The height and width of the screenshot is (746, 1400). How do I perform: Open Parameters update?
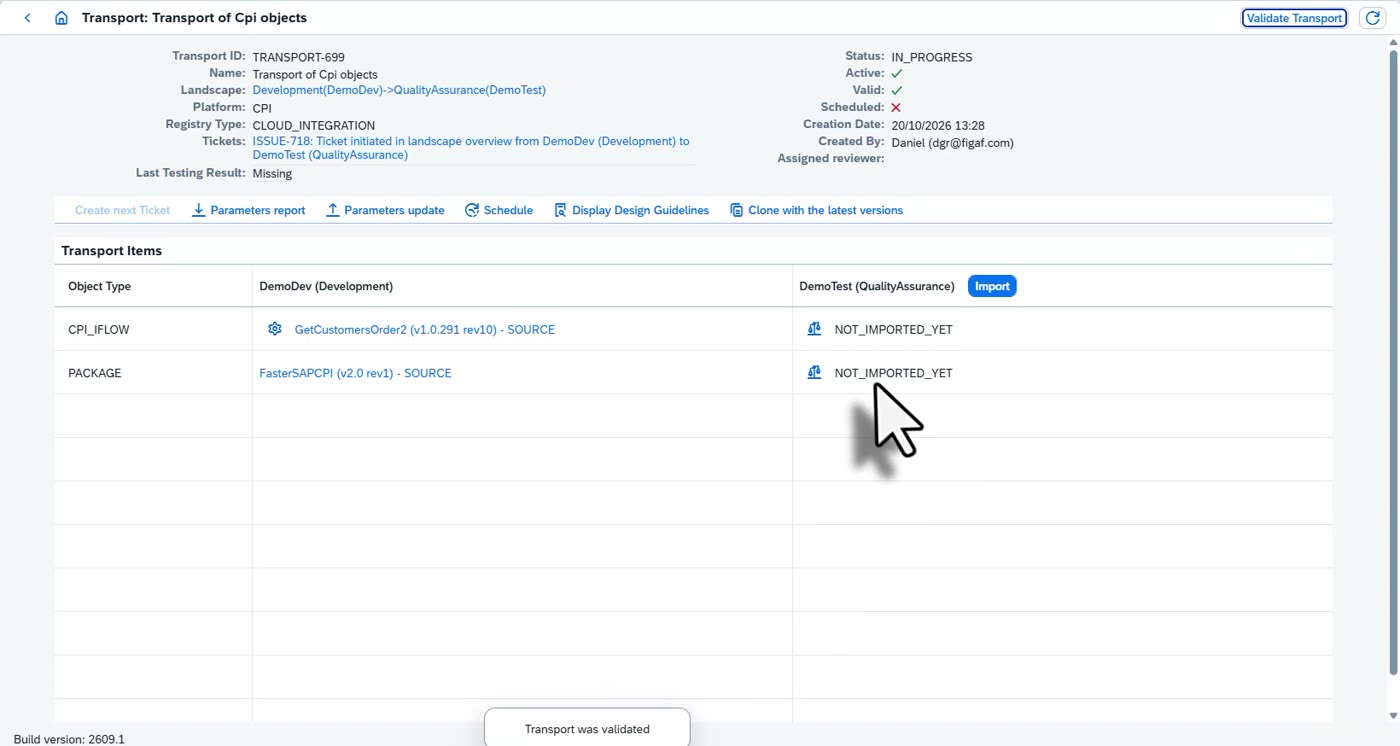point(385,210)
